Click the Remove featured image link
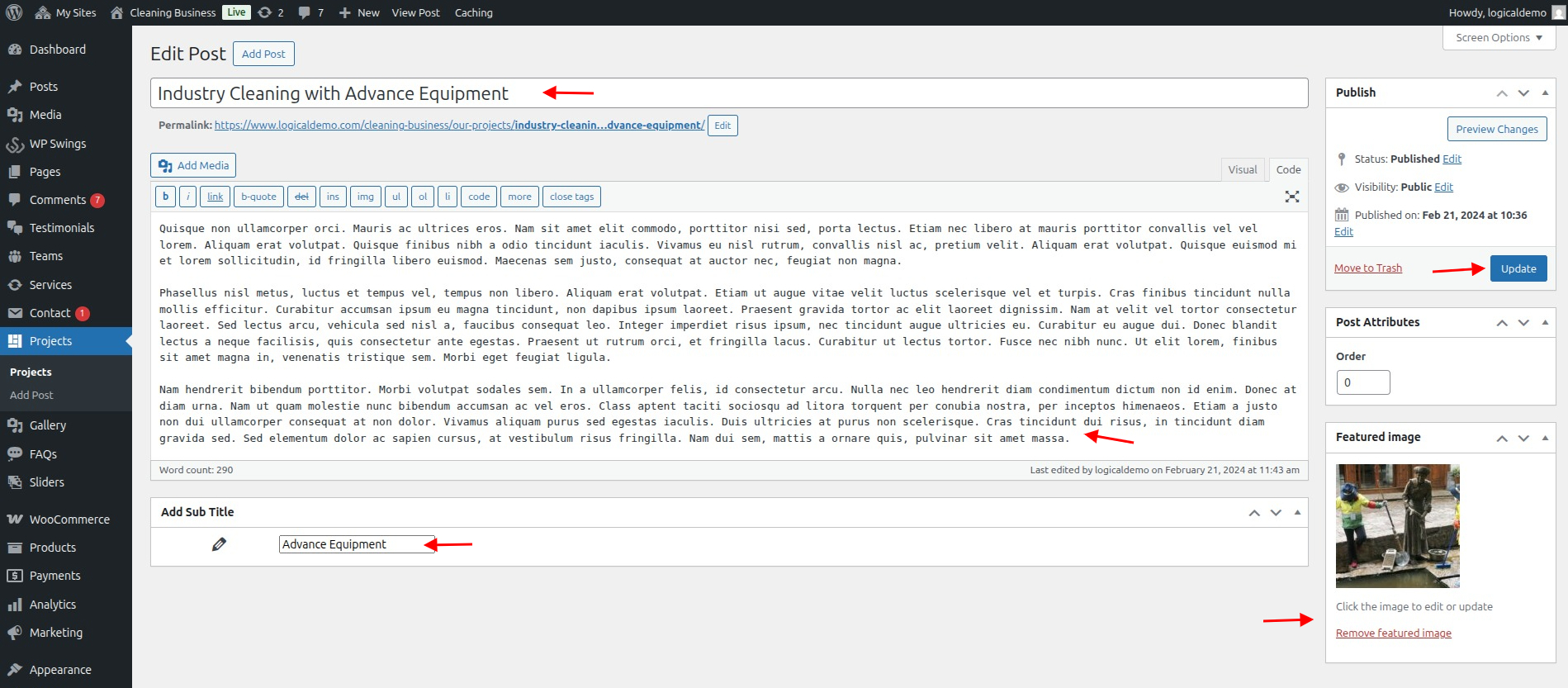Screen dimensions: 1568x688 click(x=1393, y=633)
